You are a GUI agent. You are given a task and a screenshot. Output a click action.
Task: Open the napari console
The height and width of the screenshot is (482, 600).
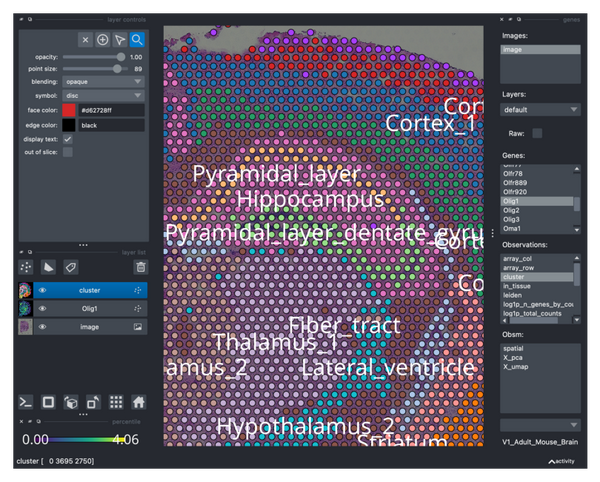pyautogui.click(x=25, y=401)
